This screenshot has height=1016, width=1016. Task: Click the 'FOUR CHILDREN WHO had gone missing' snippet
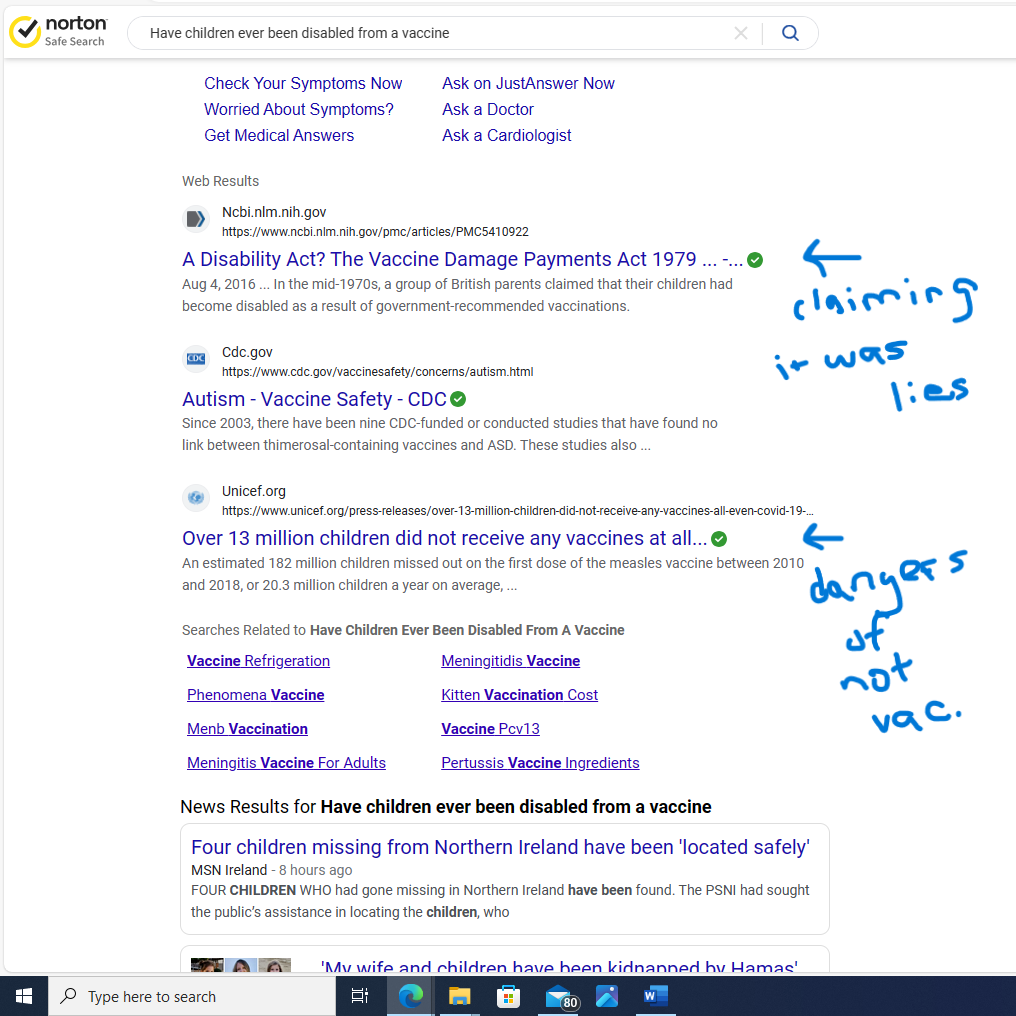pos(500,901)
